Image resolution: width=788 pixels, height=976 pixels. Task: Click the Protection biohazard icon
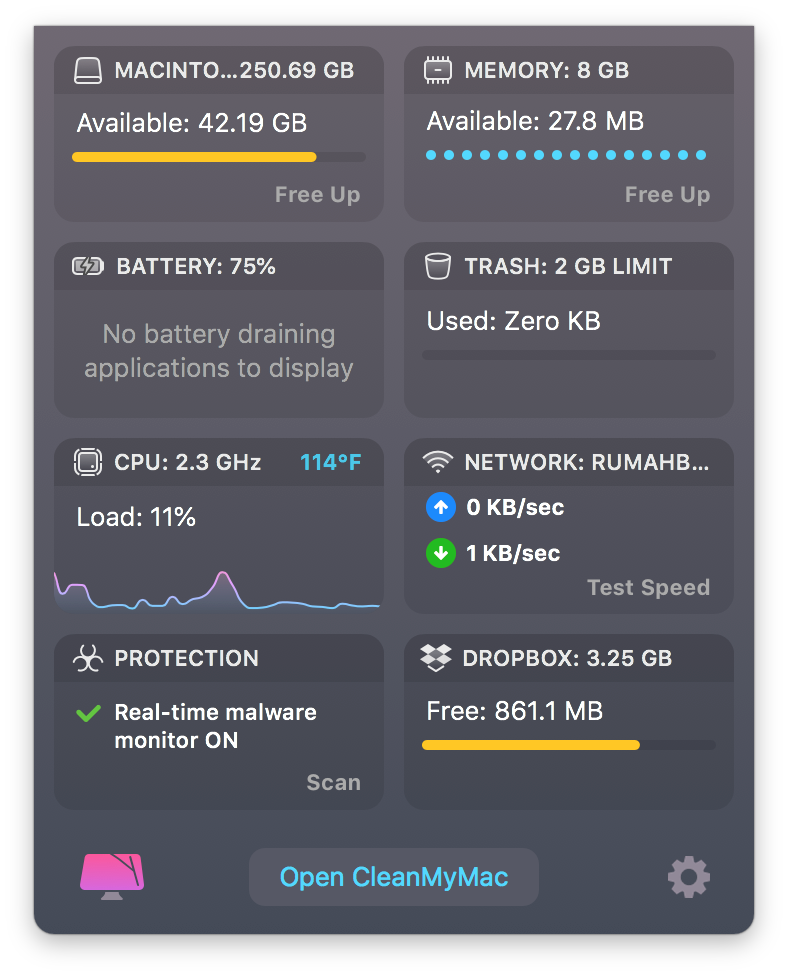[x=88, y=658]
